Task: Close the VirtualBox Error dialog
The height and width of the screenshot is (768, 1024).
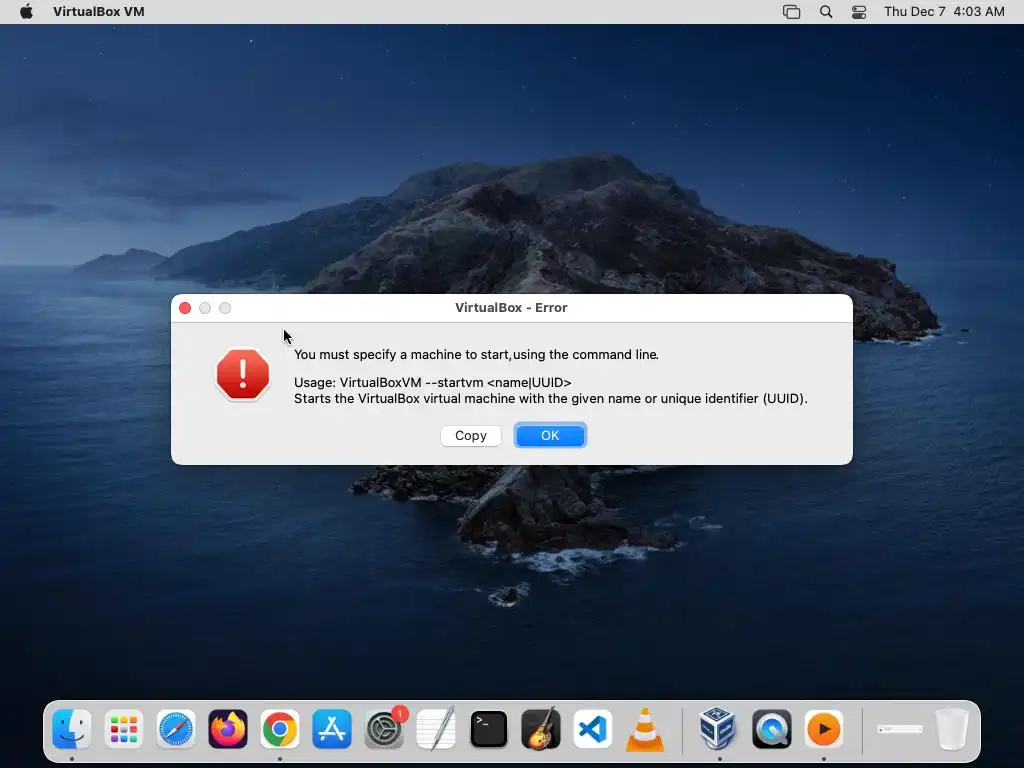Action: point(185,308)
